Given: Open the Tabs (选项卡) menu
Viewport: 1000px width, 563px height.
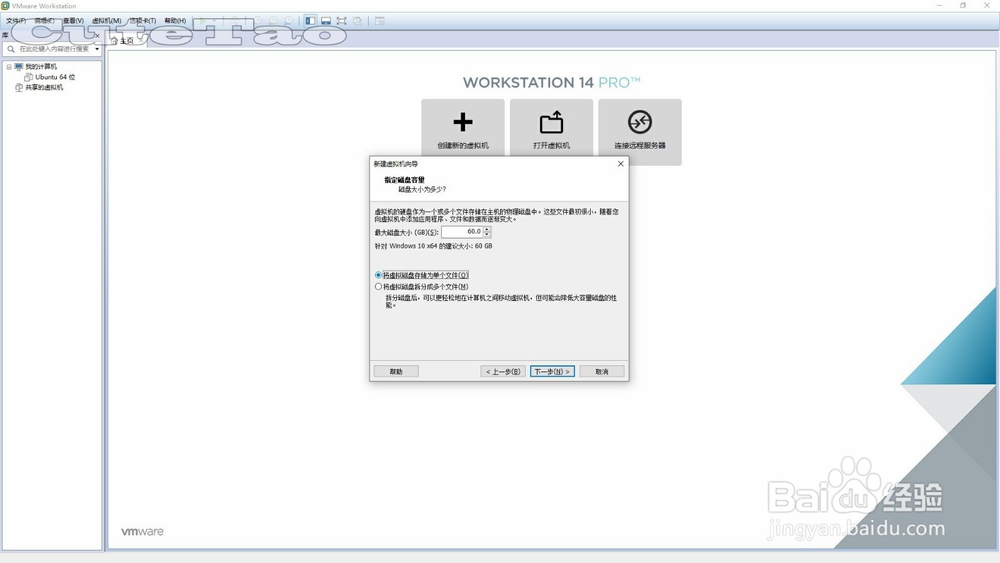Looking at the screenshot, I should 143,21.
